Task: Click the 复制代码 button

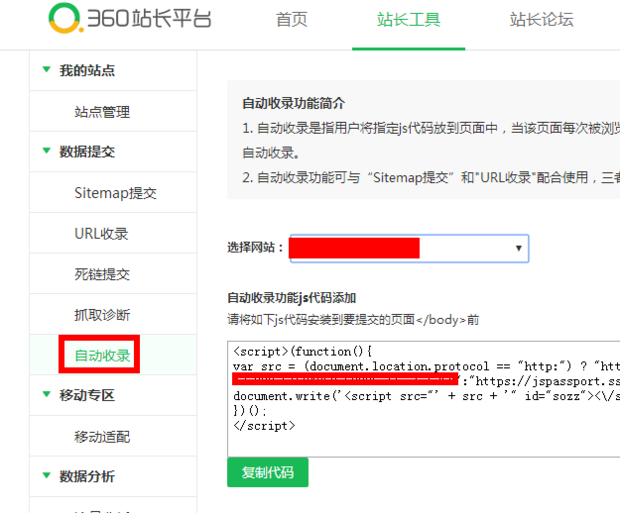Action: 268,472
